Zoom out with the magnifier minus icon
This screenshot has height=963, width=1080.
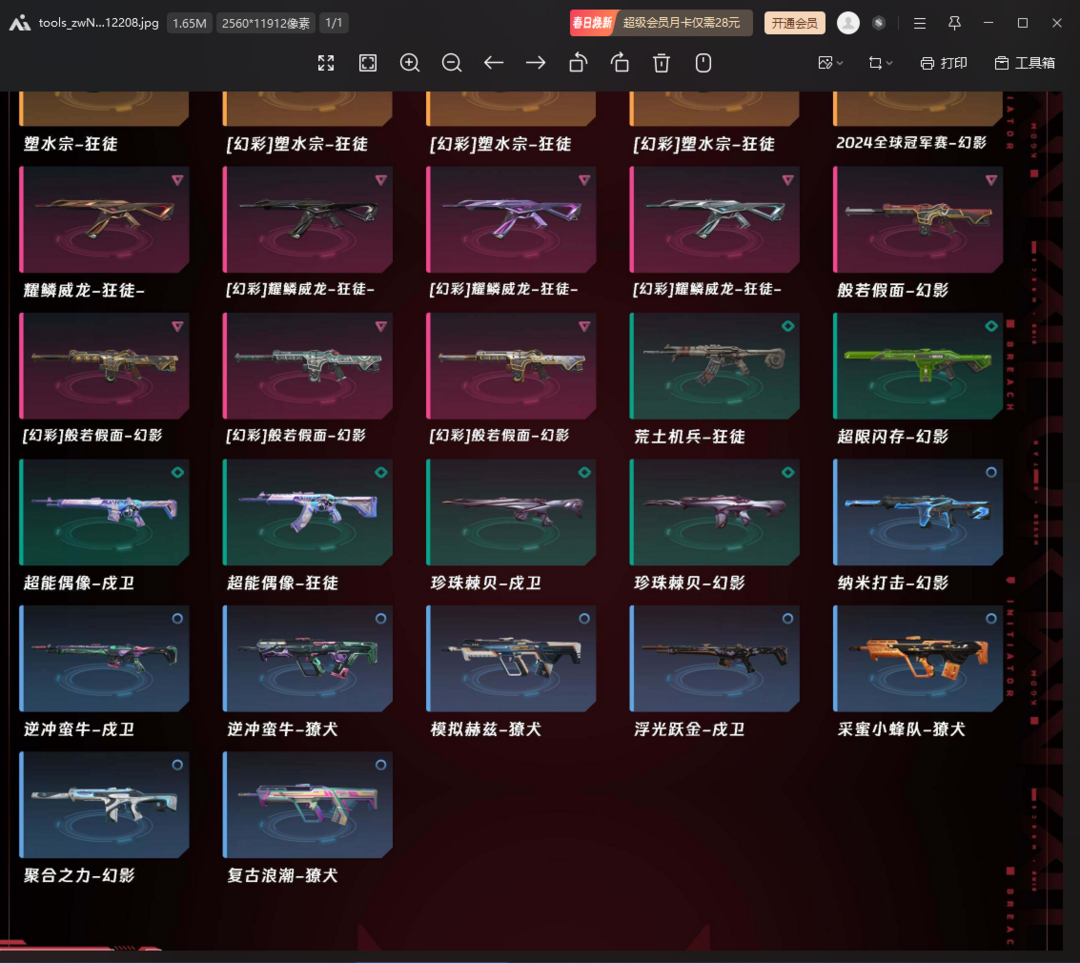click(452, 63)
